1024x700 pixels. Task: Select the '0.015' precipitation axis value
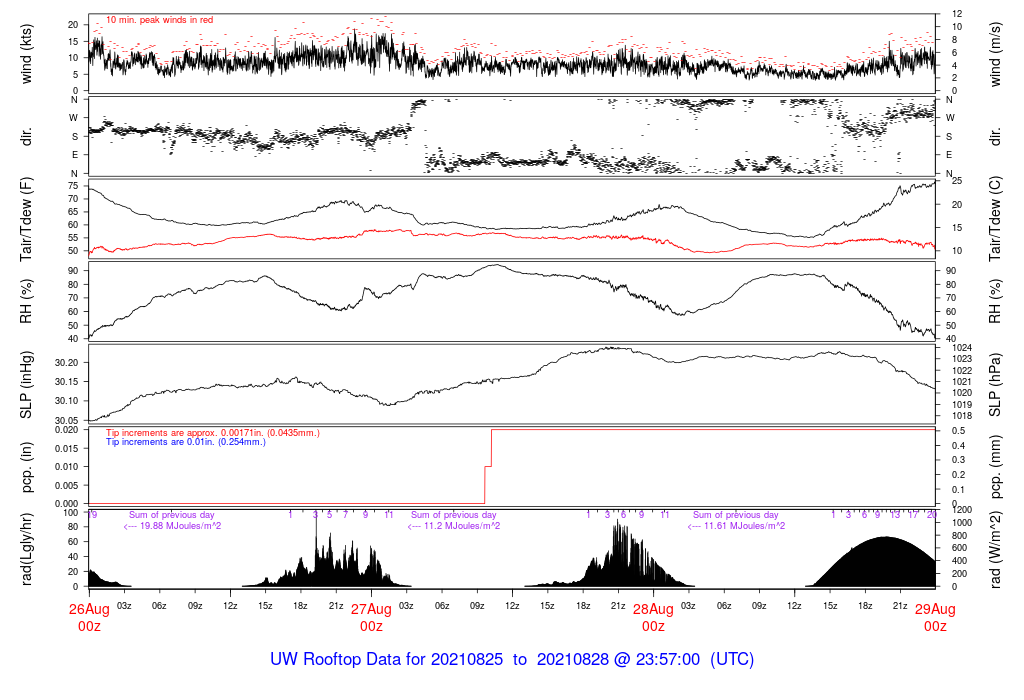coord(67,449)
